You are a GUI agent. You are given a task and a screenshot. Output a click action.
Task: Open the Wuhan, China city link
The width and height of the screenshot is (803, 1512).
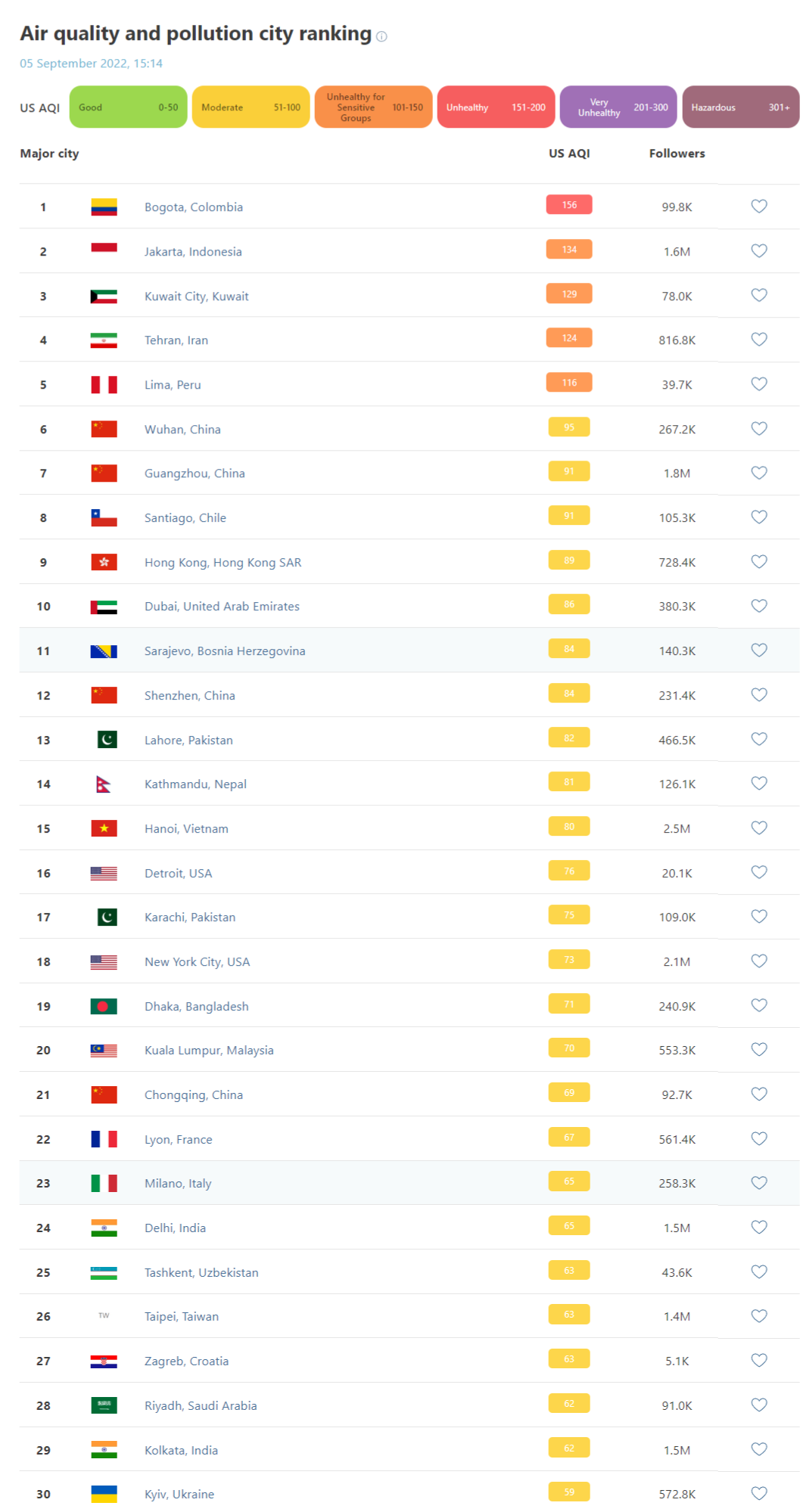point(182,430)
